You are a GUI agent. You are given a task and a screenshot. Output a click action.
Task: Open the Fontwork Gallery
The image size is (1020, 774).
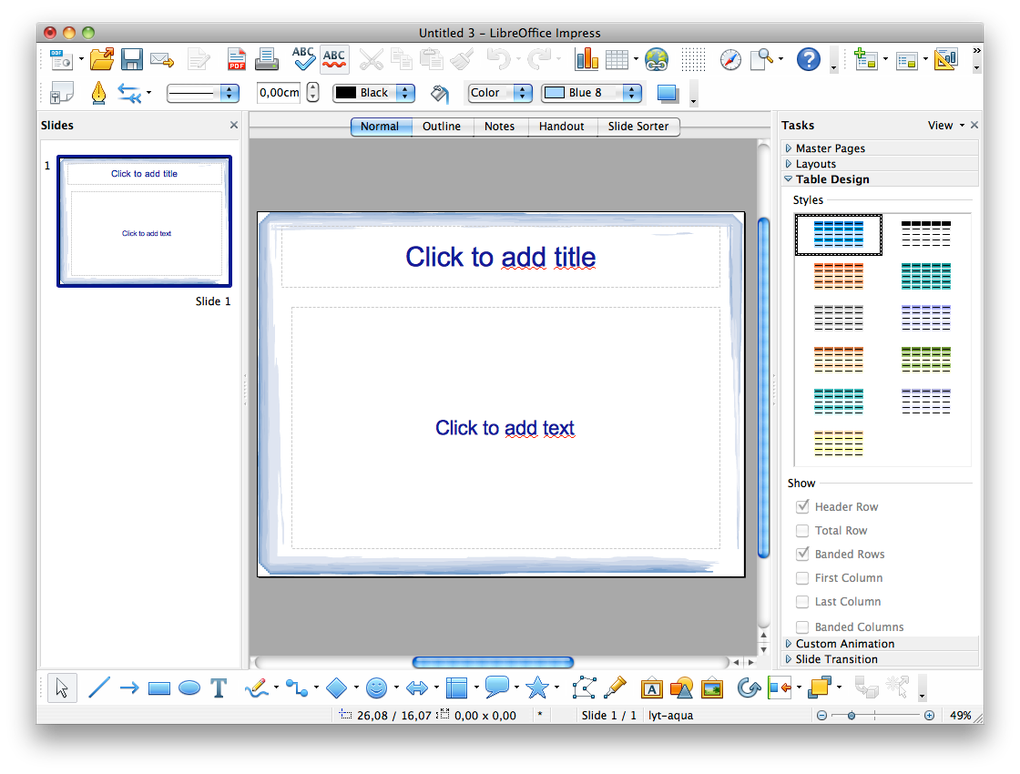652,687
